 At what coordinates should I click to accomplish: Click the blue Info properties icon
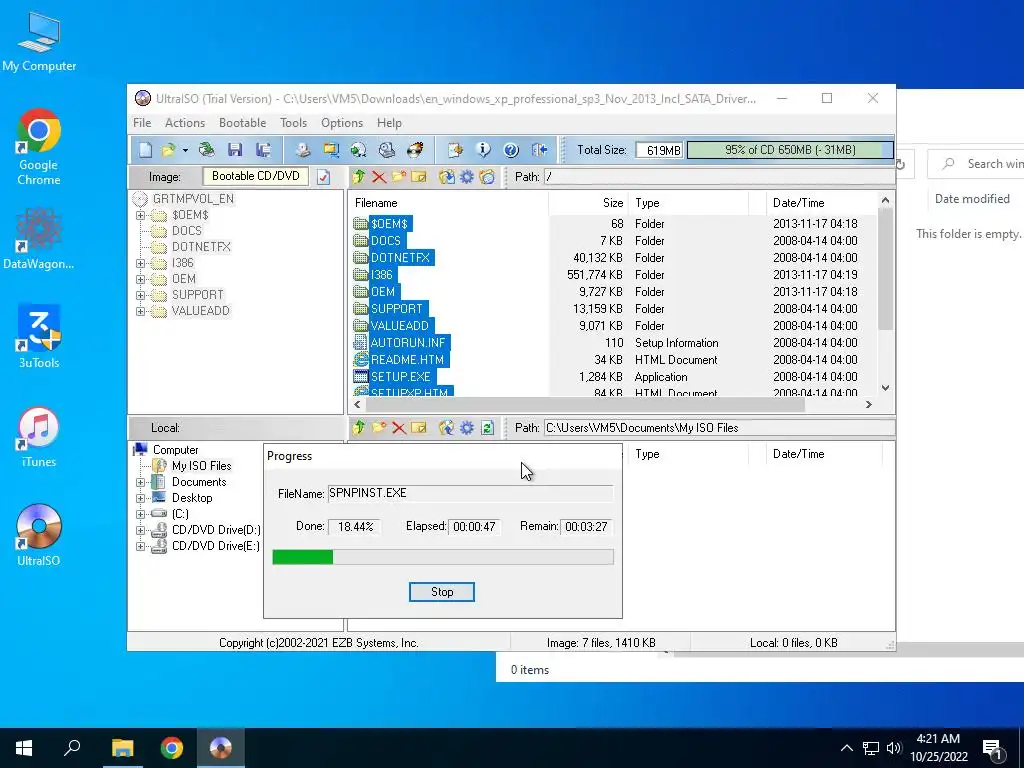click(x=483, y=150)
